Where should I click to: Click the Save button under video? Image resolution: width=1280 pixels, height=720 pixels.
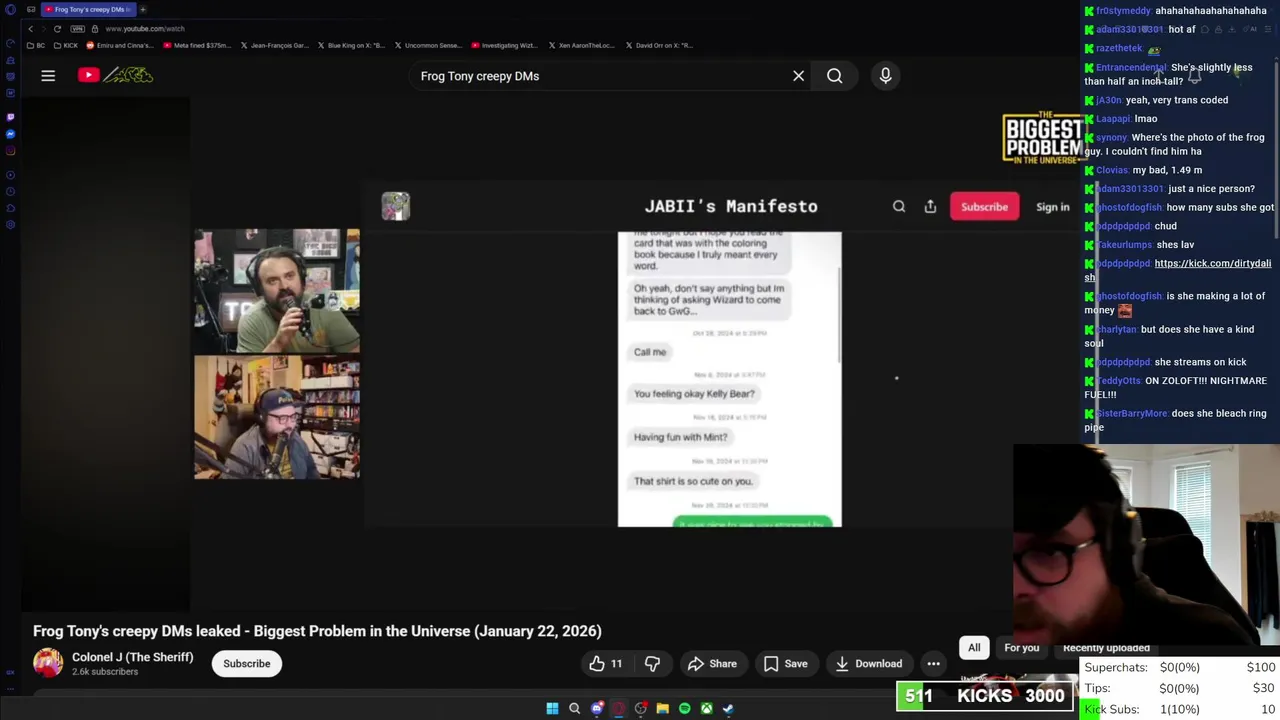pos(785,664)
